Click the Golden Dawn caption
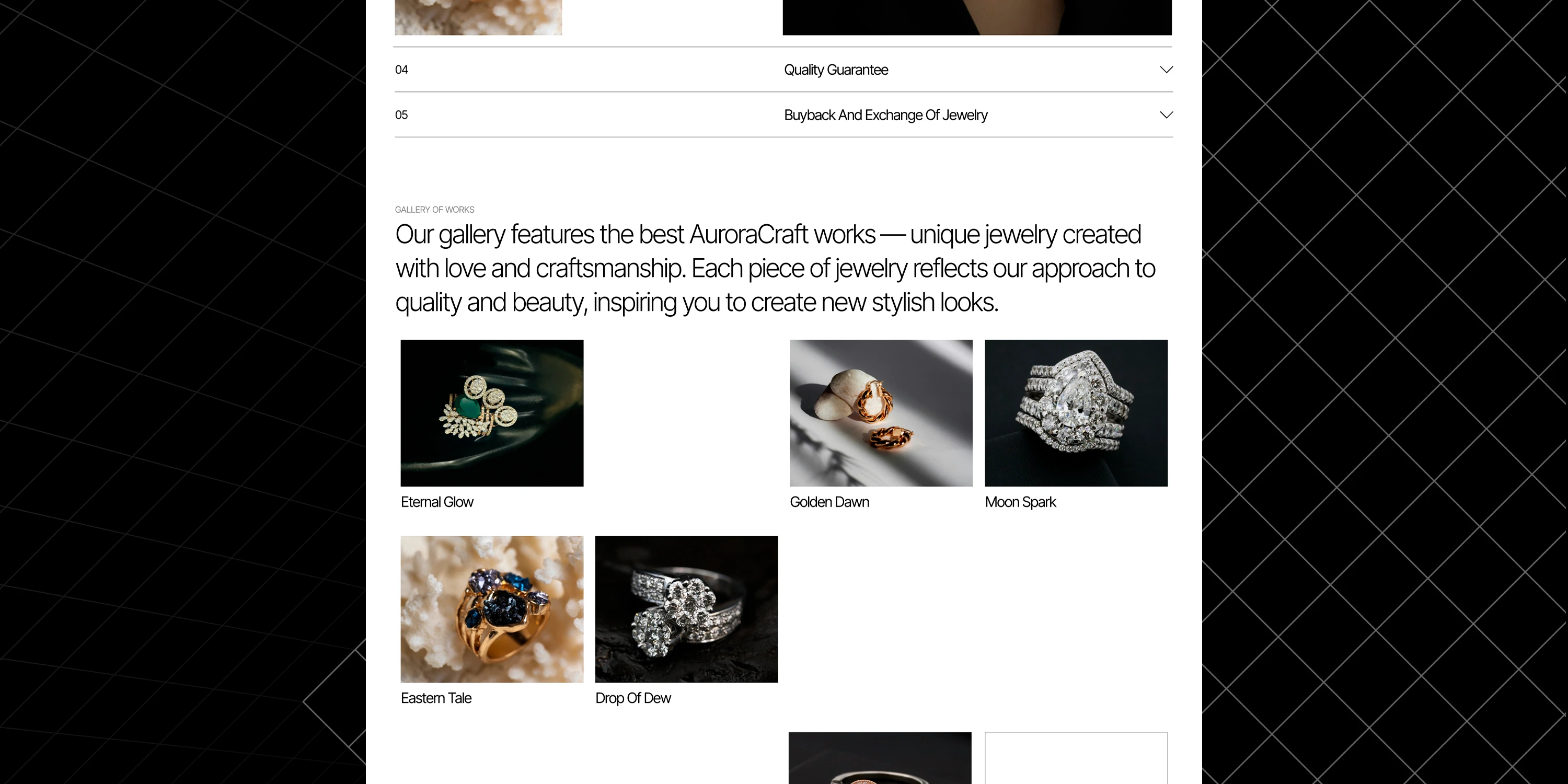The width and height of the screenshot is (1568, 784). point(829,502)
